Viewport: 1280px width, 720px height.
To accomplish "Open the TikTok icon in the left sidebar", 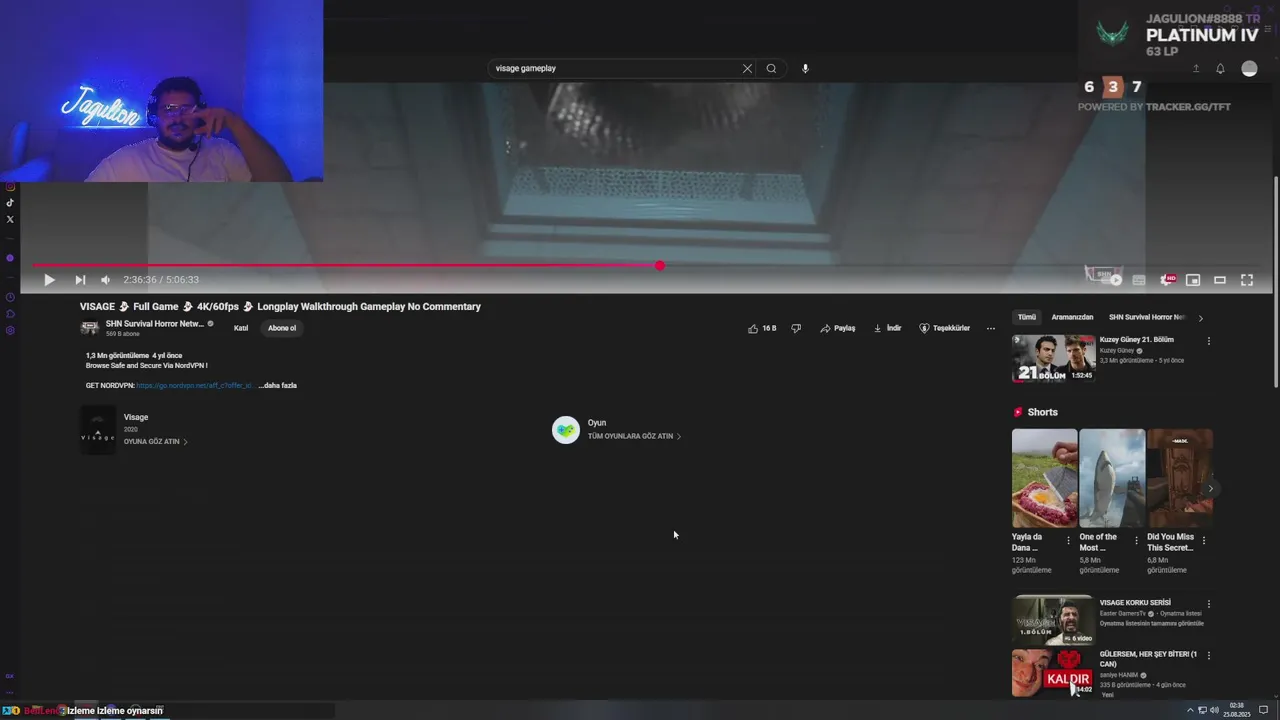I will pos(10,203).
